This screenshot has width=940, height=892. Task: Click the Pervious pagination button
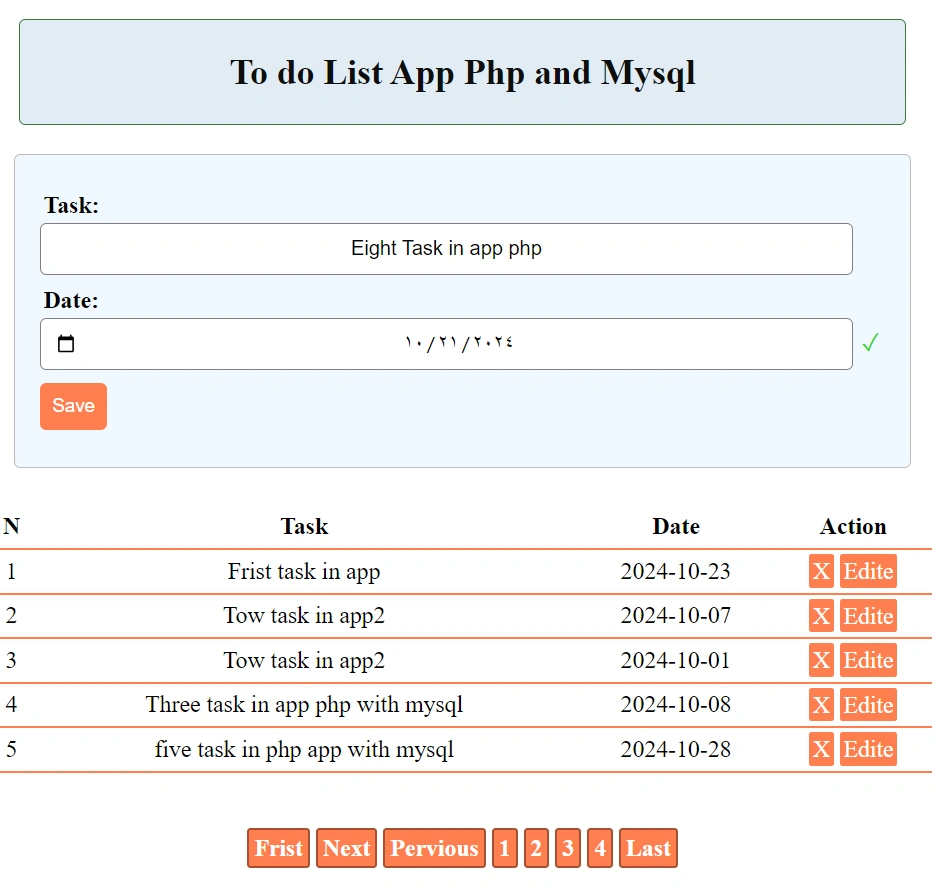click(434, 848)
